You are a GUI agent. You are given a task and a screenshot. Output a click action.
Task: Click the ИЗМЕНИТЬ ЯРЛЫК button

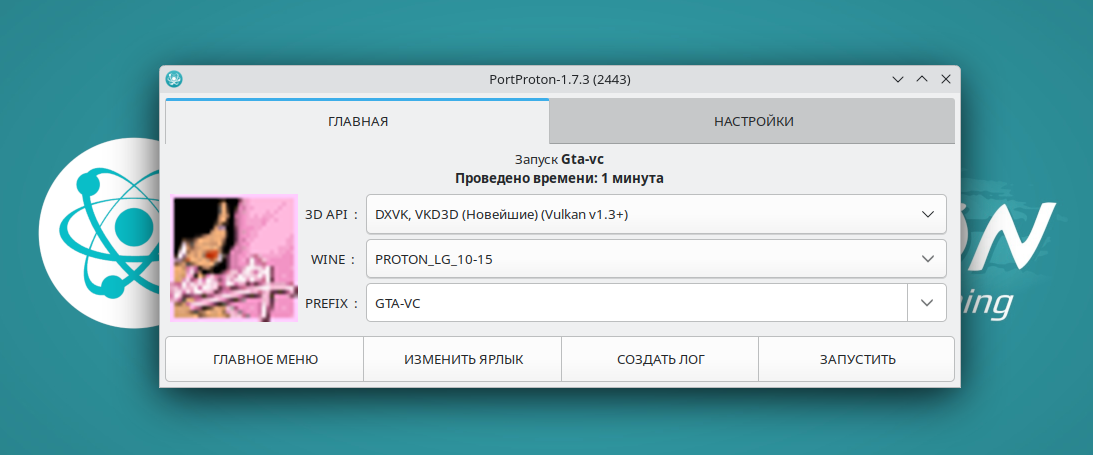tap(463, 360)
